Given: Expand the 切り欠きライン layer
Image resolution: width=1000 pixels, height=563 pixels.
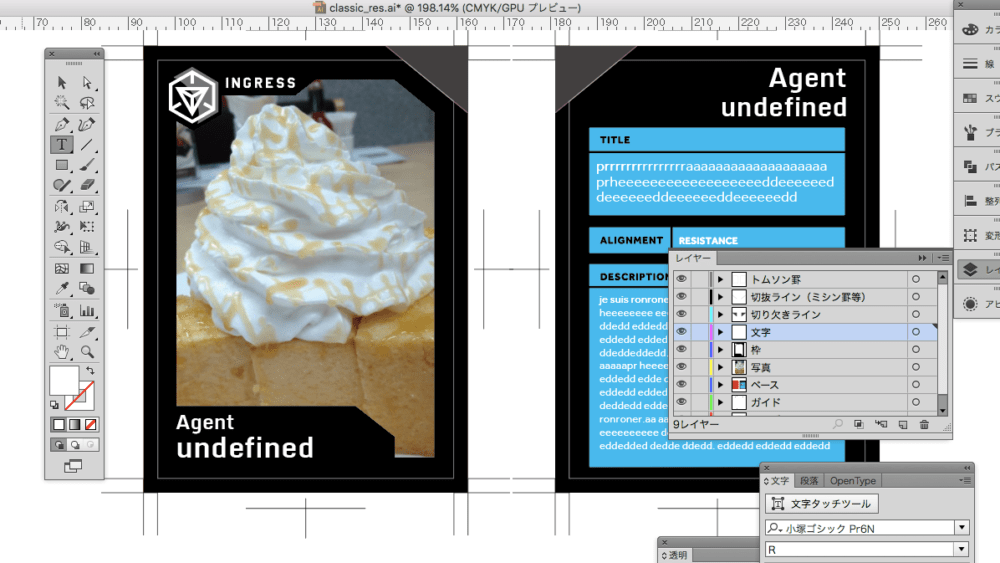Looking at the screenshot, I should tap(720, 314).
